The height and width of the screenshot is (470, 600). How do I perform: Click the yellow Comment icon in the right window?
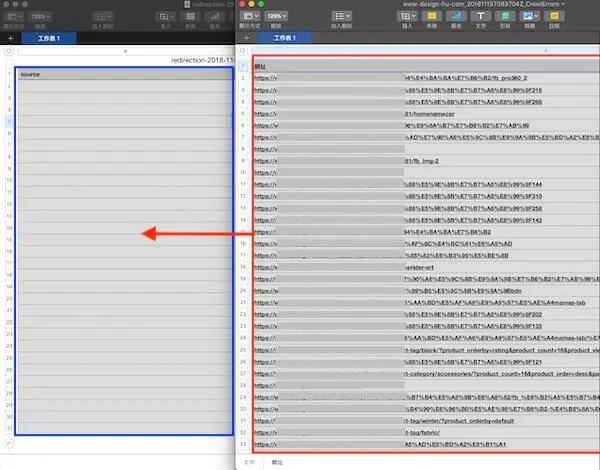[x=554, y=16]
